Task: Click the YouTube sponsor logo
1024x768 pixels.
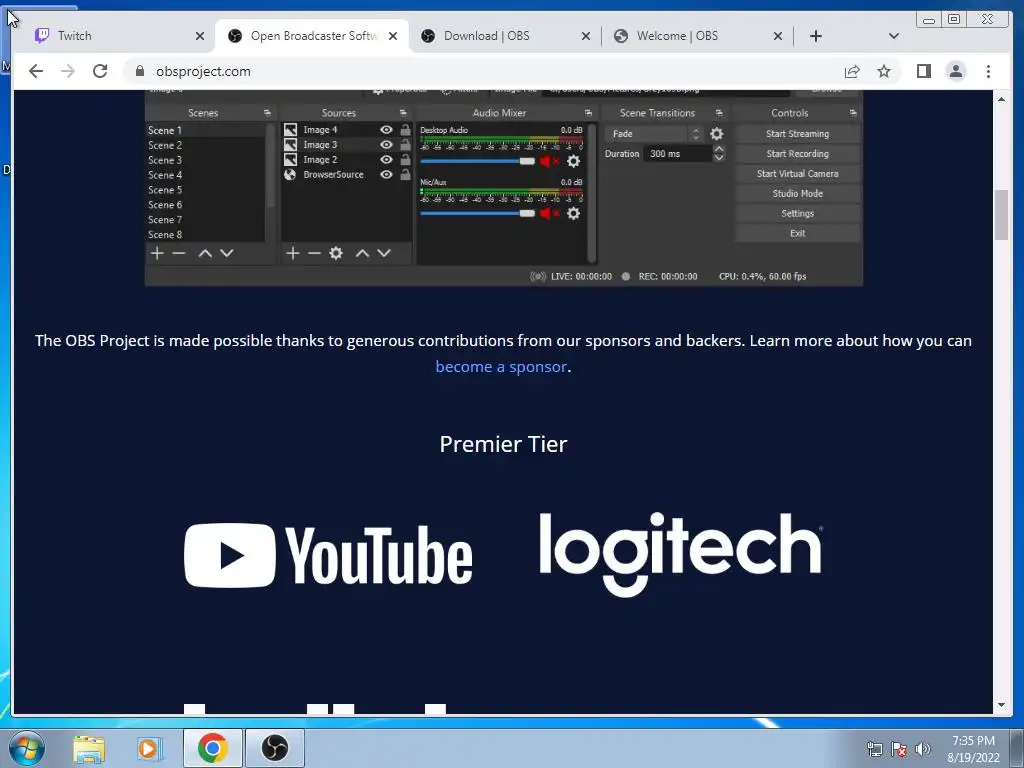Action: pyautogui.click(x=328, y=556)
